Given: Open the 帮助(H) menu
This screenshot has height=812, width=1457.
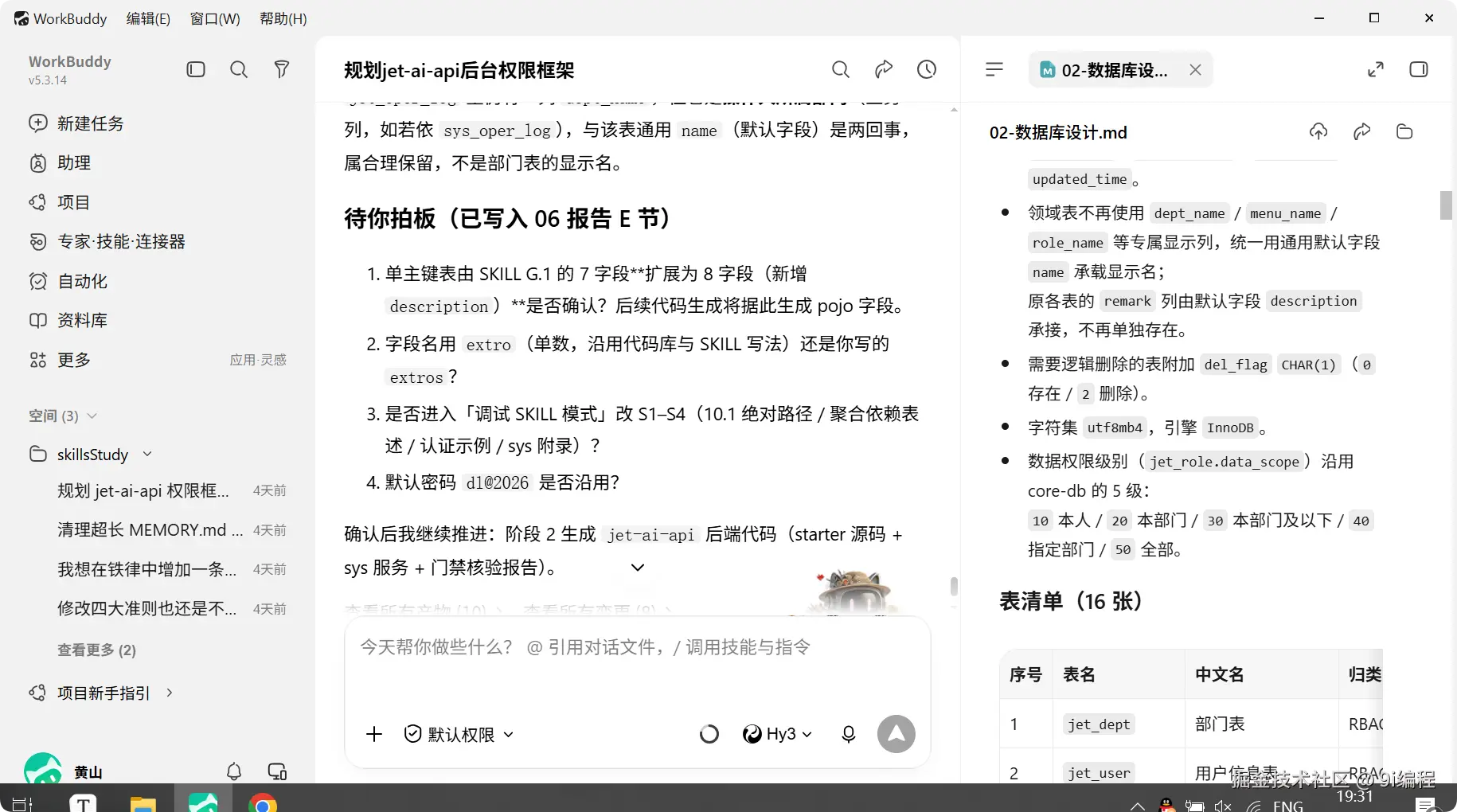Looking at the screenshot, I should click(x=283, y=18).
